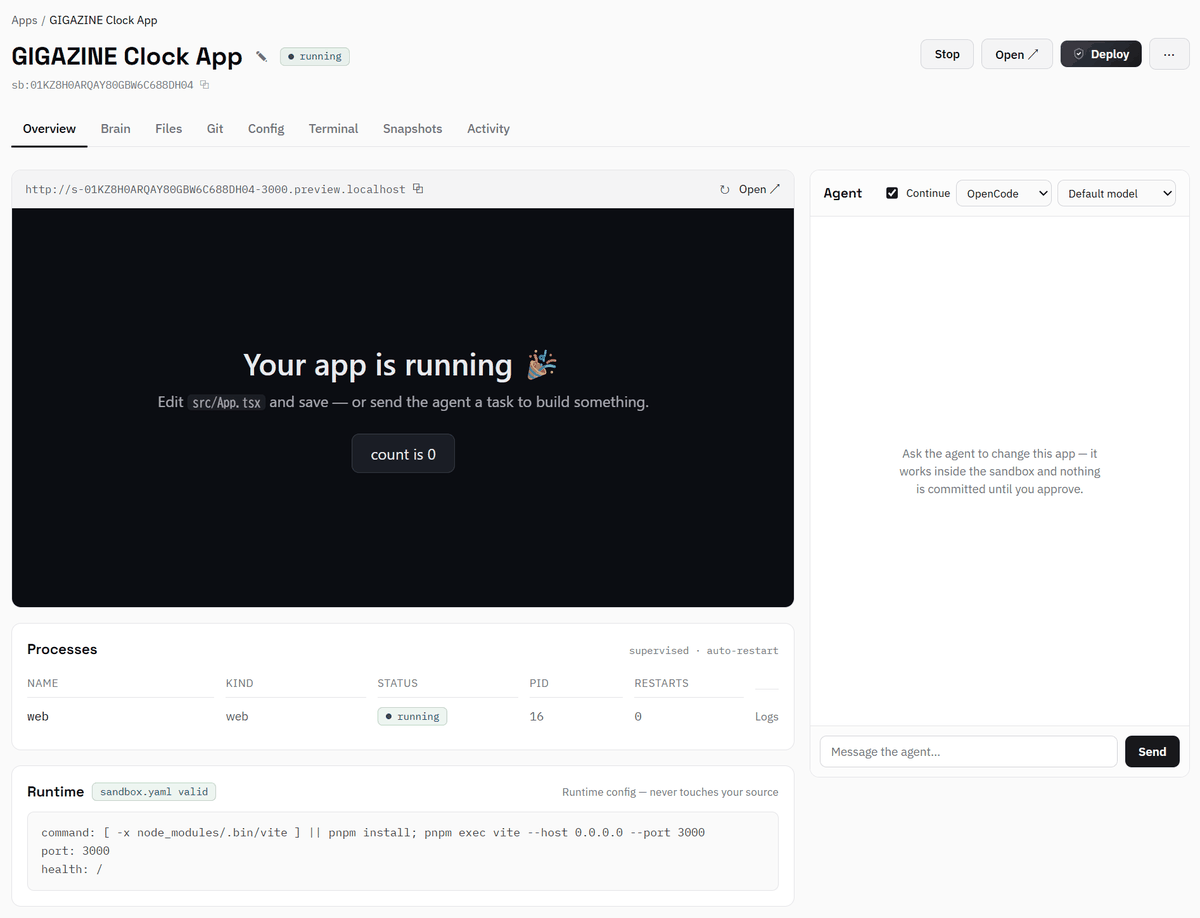Switch to the Git tab
Screen dimensions: 1200x918
click(215, 128)
